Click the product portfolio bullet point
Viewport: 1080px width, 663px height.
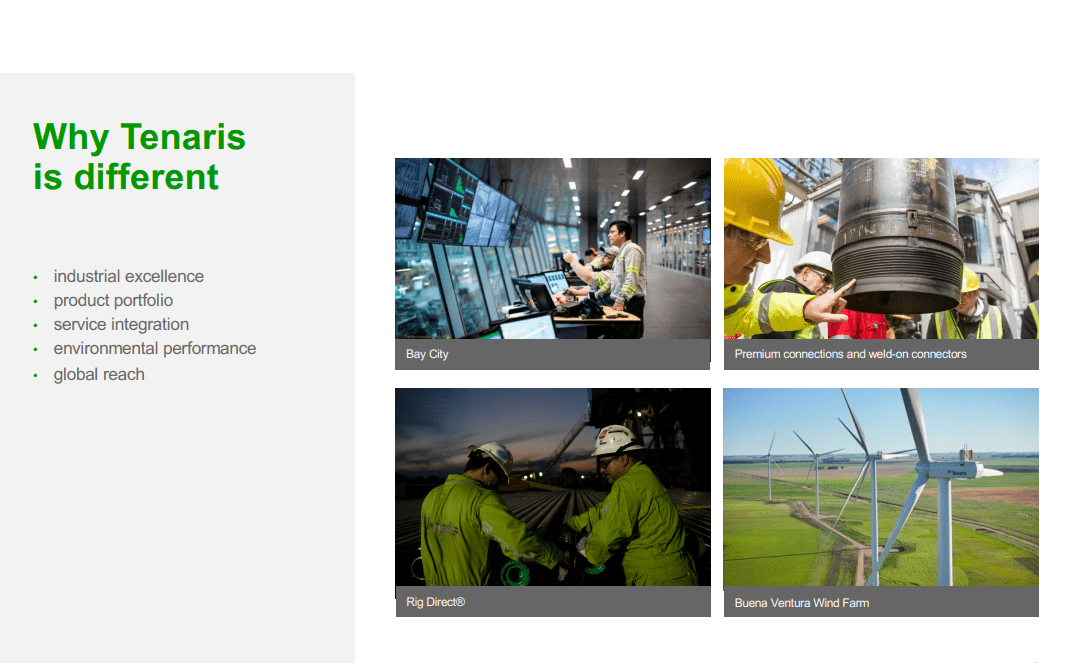pyautogui.click(x=113, y=300)
